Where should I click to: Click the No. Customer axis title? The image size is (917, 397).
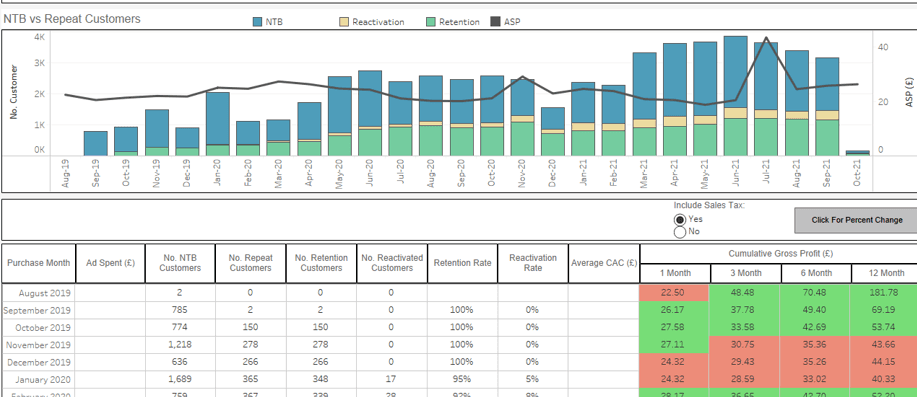(x=15, y=92)
